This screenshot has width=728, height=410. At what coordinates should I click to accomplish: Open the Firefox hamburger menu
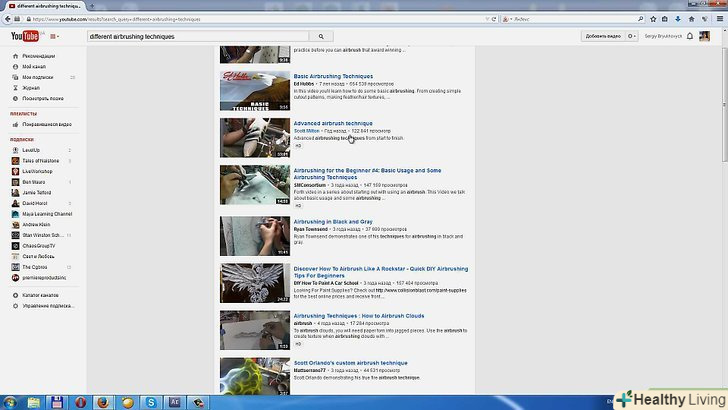720,19
